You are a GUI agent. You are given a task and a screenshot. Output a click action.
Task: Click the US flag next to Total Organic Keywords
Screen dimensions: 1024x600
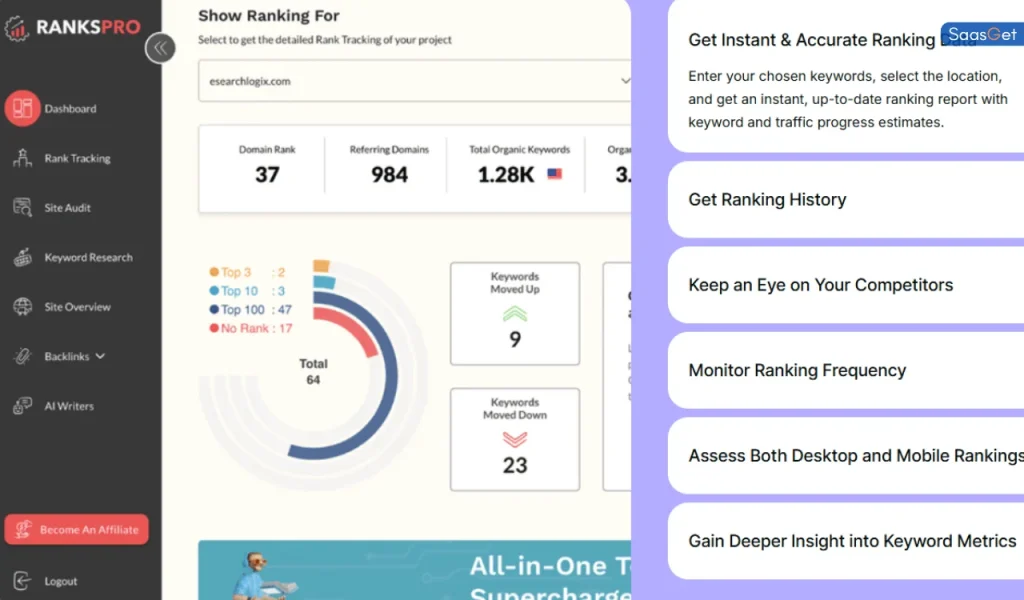point(553,172)
